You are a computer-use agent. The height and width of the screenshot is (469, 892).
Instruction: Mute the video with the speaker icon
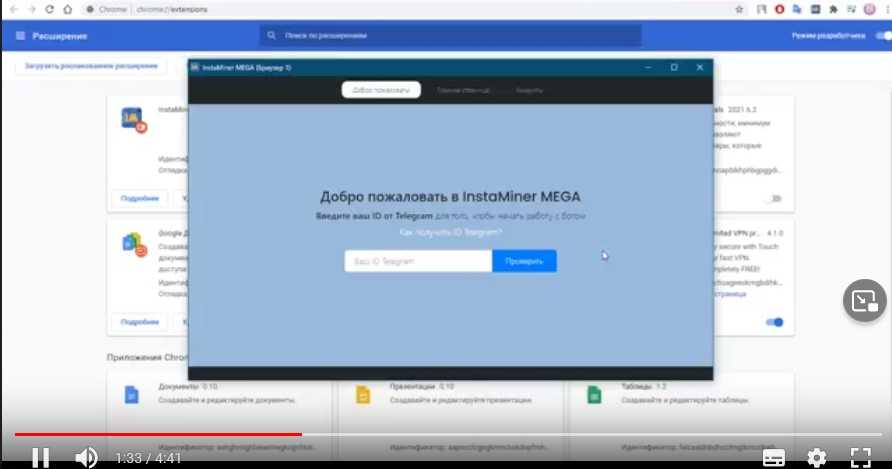[87, 457]
